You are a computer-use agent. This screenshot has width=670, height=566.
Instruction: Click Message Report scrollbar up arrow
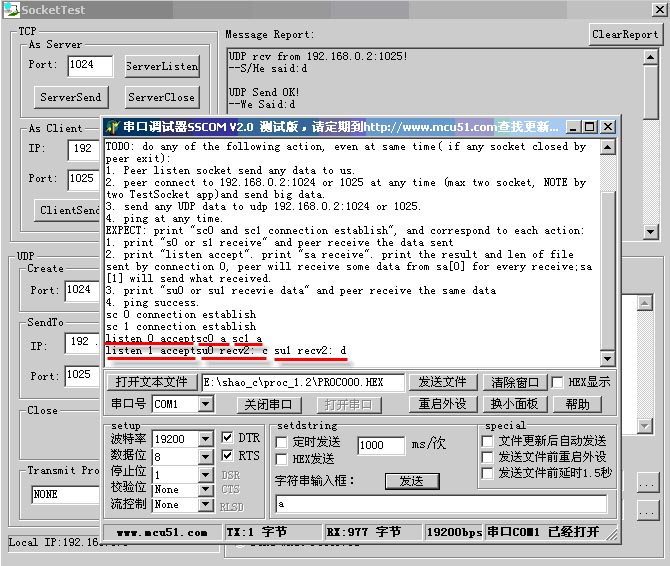(650, 56)
